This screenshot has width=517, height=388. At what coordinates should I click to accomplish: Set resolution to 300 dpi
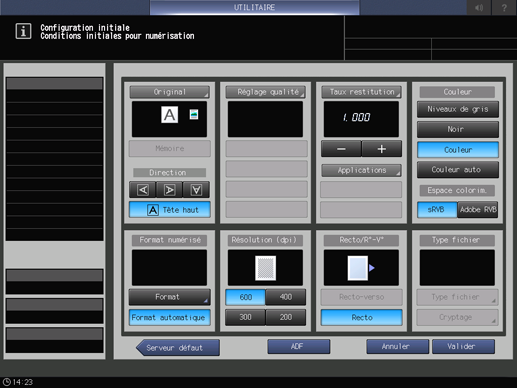pos(246,317)
